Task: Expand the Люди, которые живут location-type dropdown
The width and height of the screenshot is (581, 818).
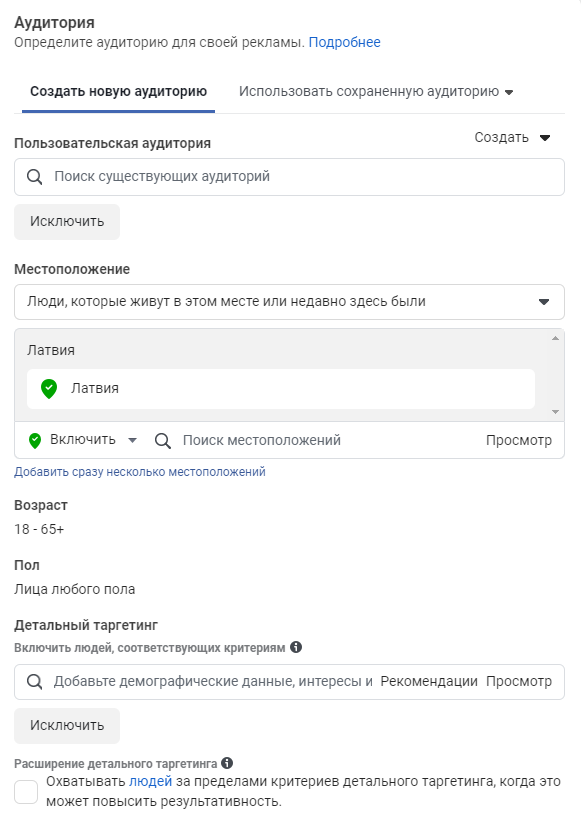Action: [x=289, y=302]
